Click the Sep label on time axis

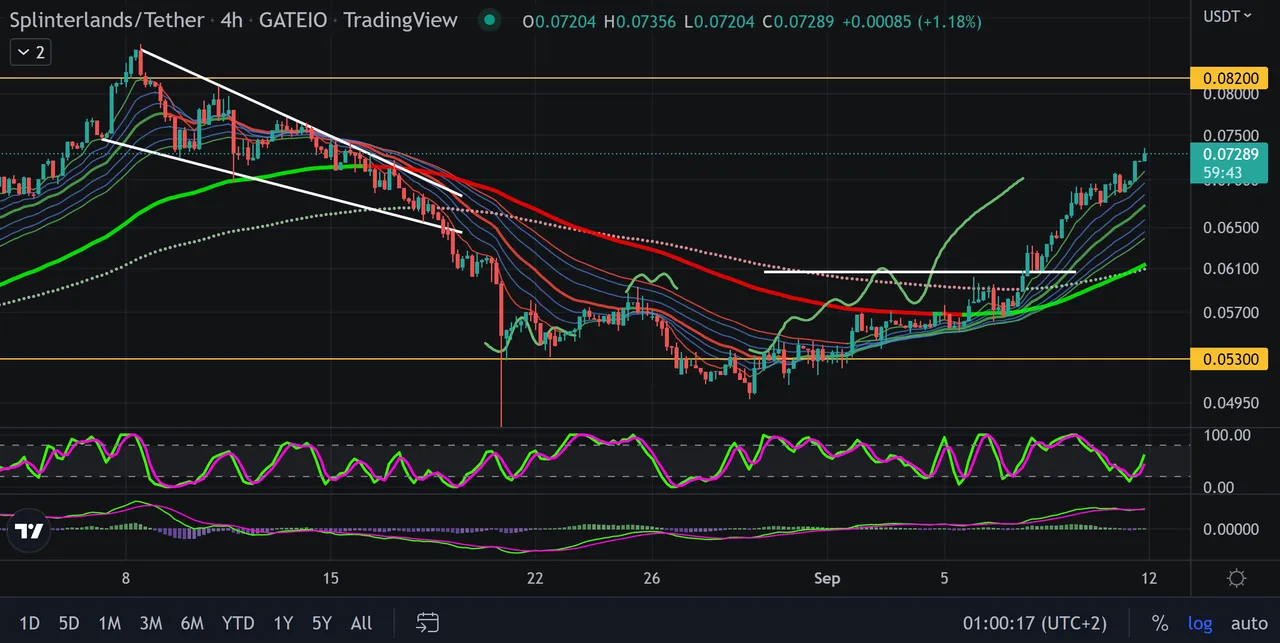point(827,578)
